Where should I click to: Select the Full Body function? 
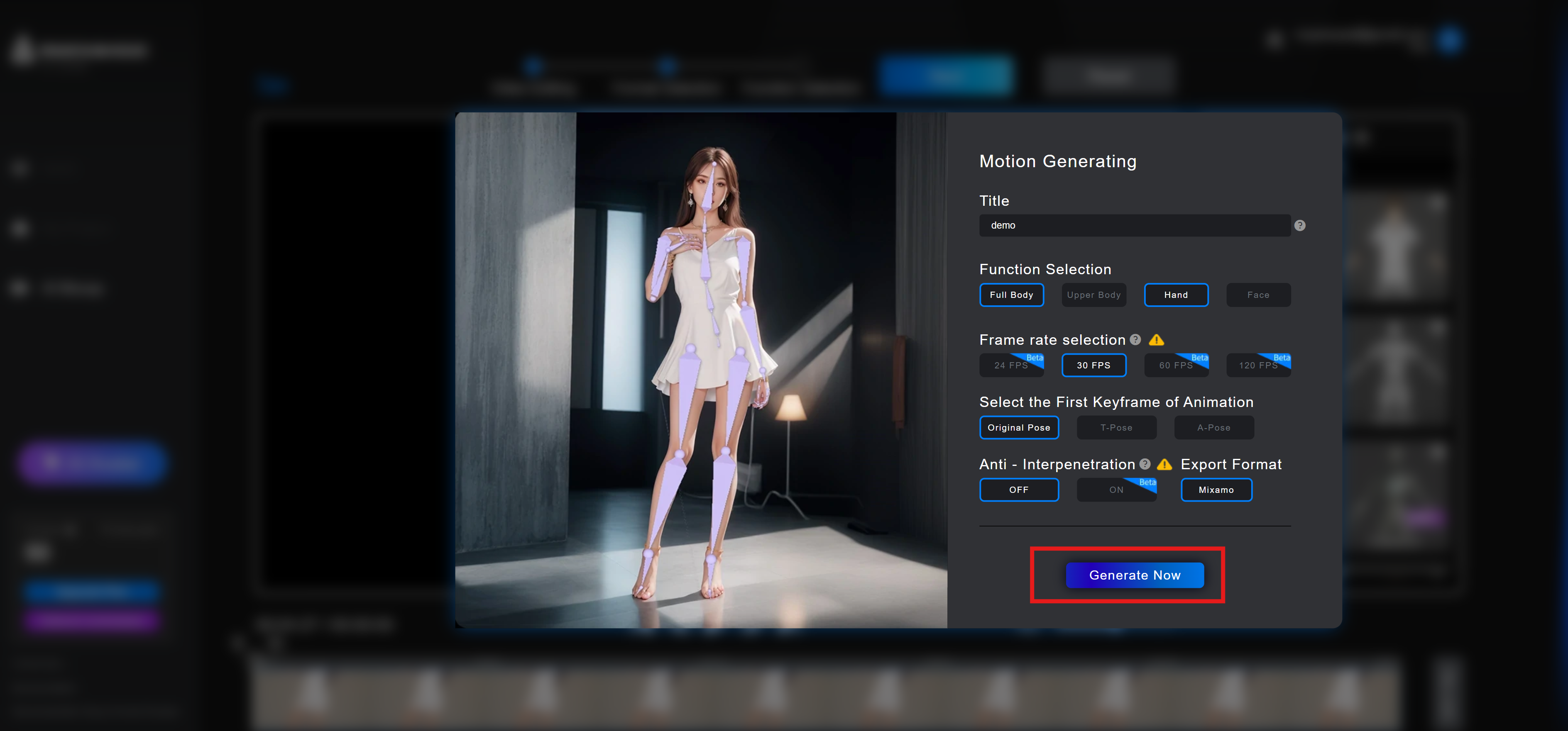pyautogui.click(x=1012, y=295)
